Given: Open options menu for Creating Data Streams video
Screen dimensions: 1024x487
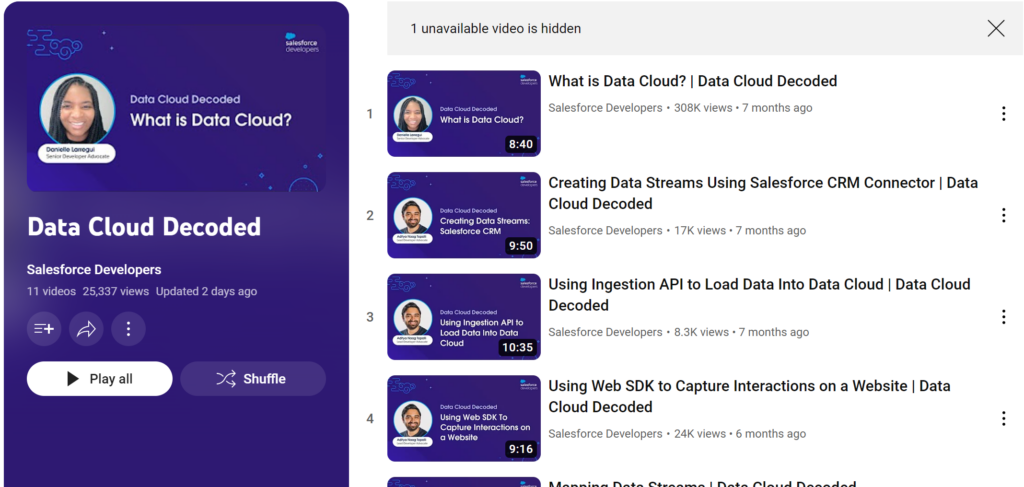Looking at the screenshot, I should pyautogui.click(x=1004, y=215).
